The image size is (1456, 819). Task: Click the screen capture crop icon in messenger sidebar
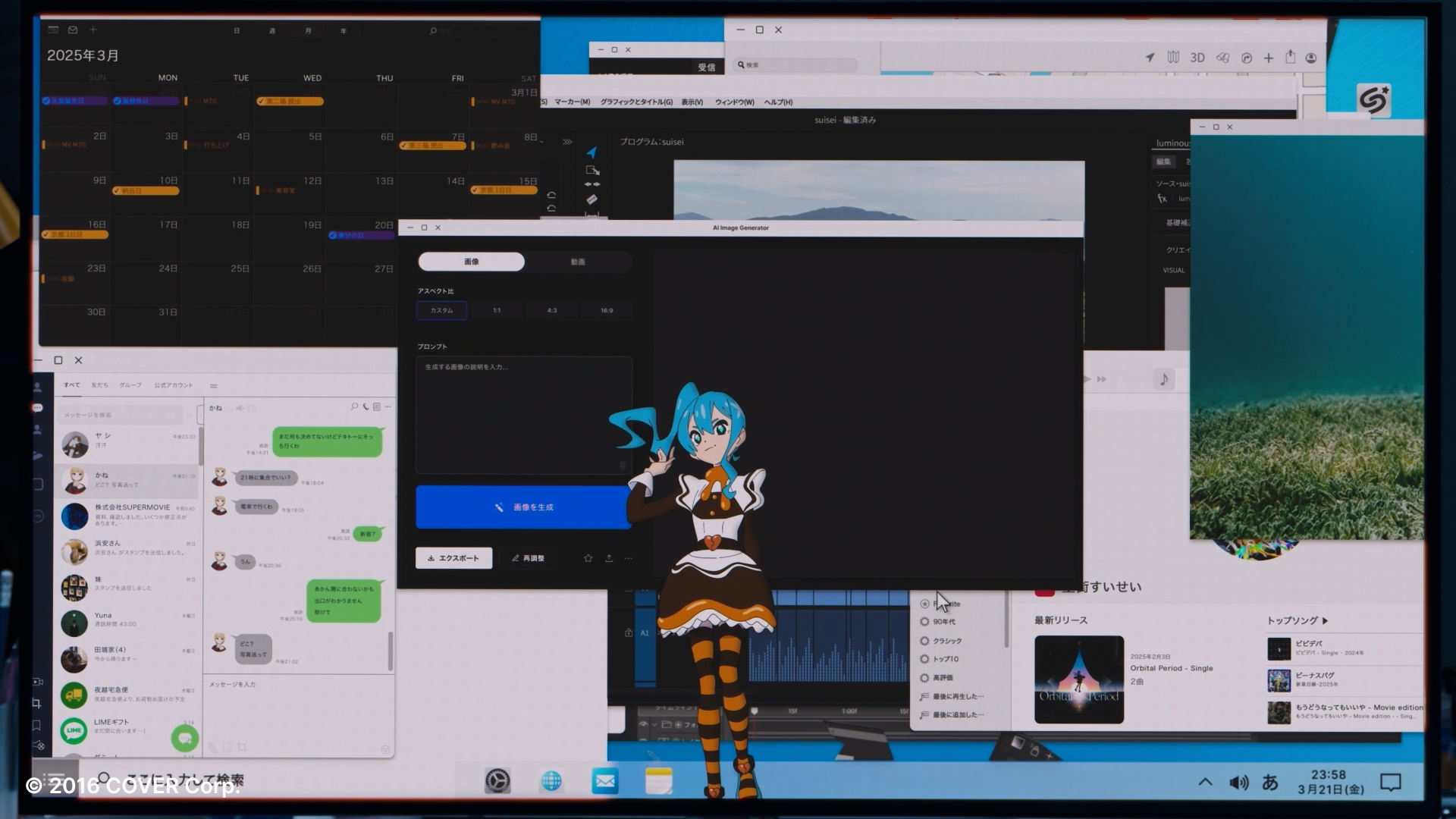tap(36, 703)
